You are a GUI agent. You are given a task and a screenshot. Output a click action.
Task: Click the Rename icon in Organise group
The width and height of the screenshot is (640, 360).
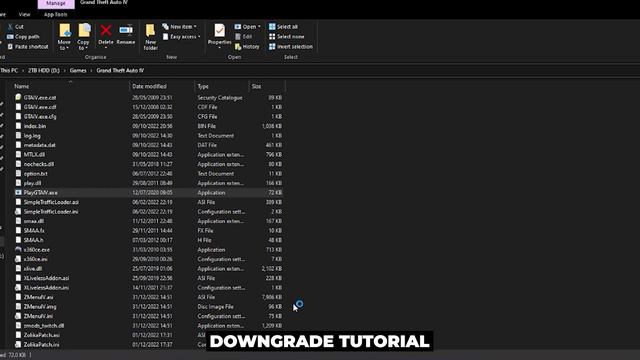pos(126,31)
